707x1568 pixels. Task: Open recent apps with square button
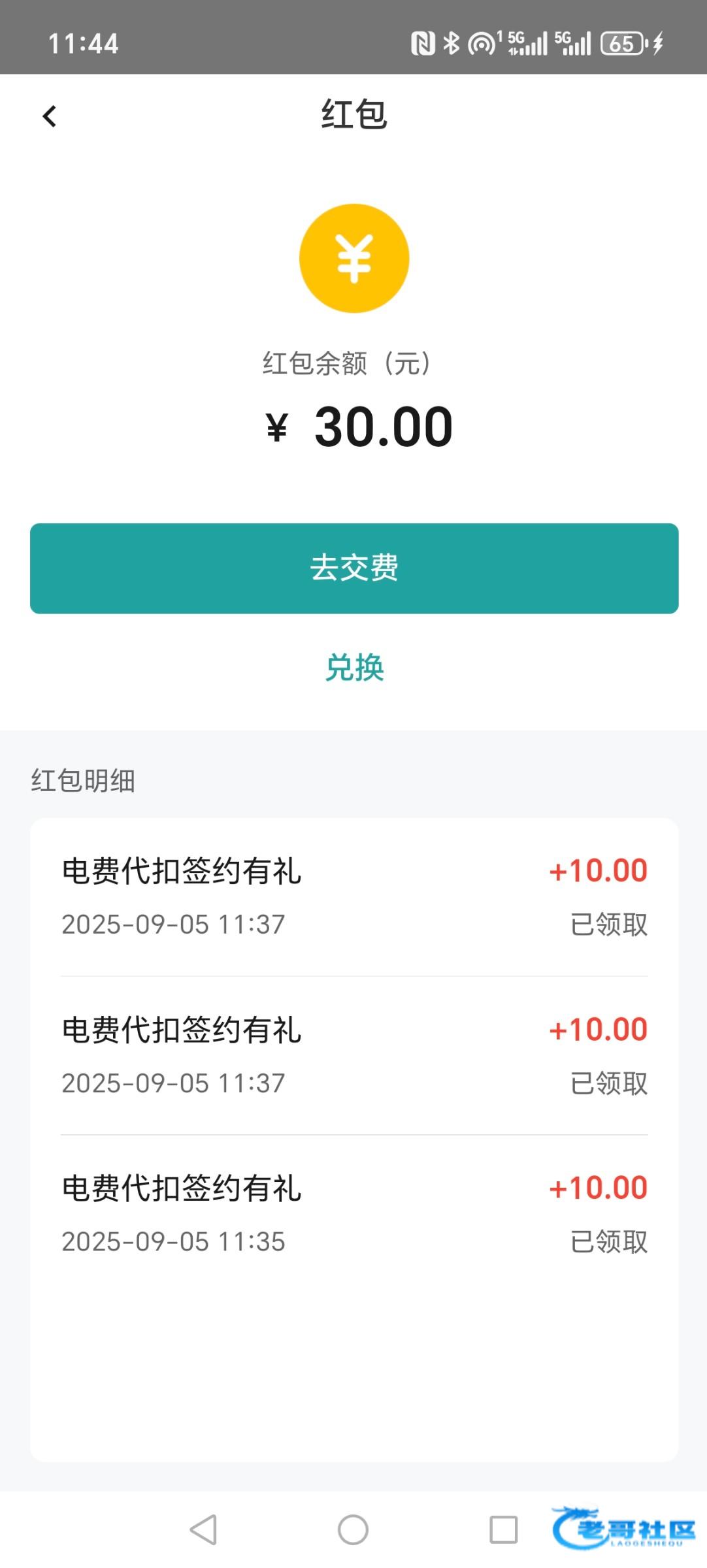(503, 1529)
